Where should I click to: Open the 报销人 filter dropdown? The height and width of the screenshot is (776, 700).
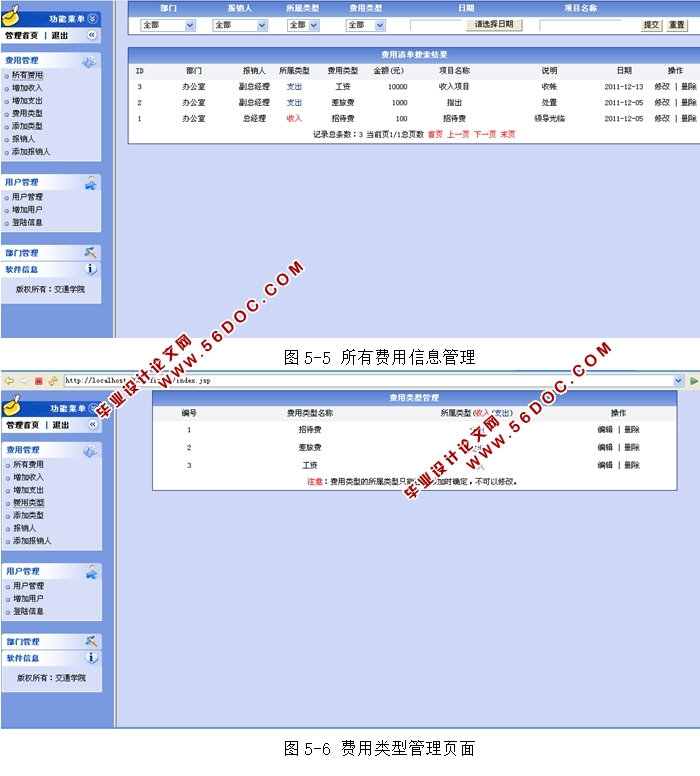point(240,25)
